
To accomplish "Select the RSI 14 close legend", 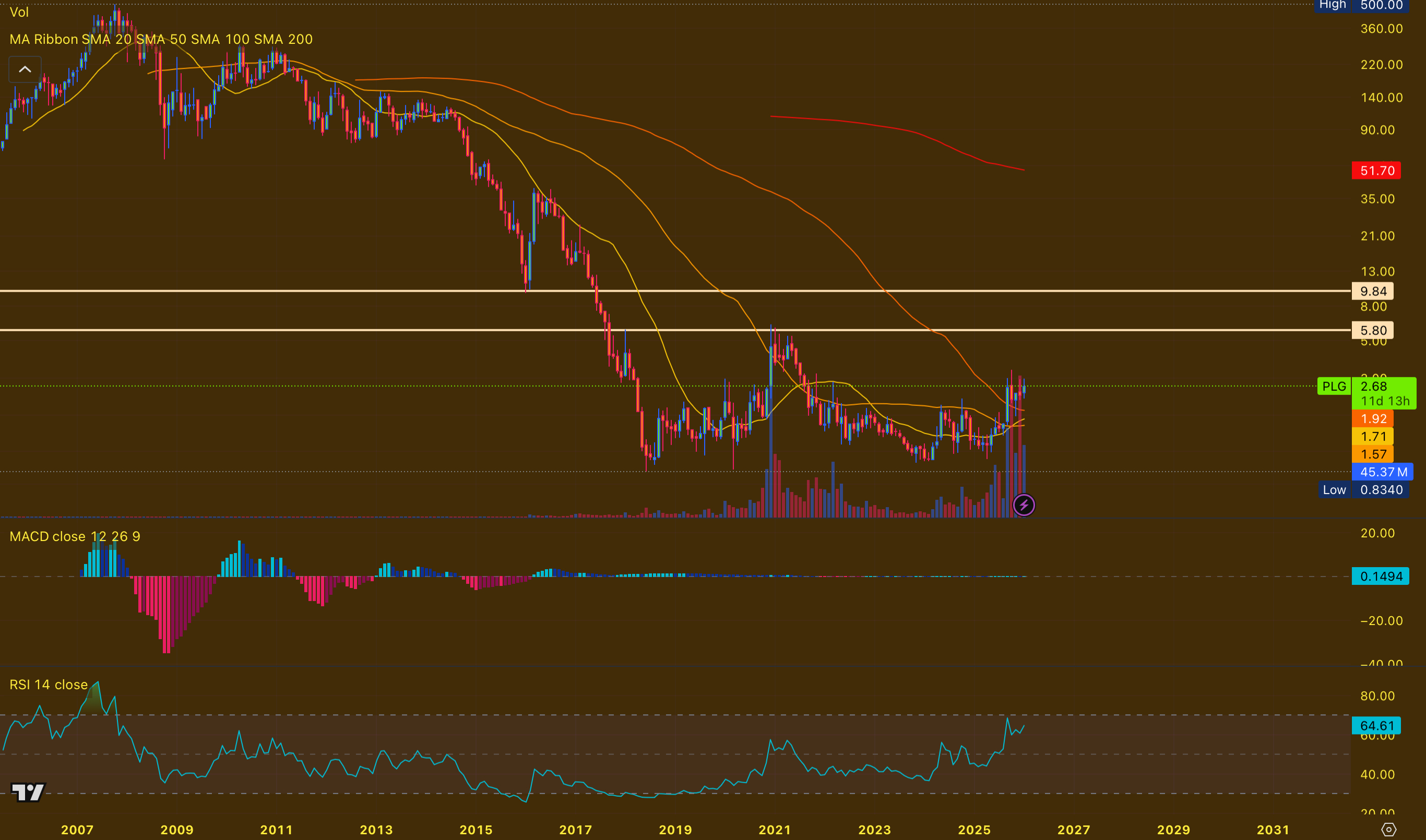I will click(49, 685).
